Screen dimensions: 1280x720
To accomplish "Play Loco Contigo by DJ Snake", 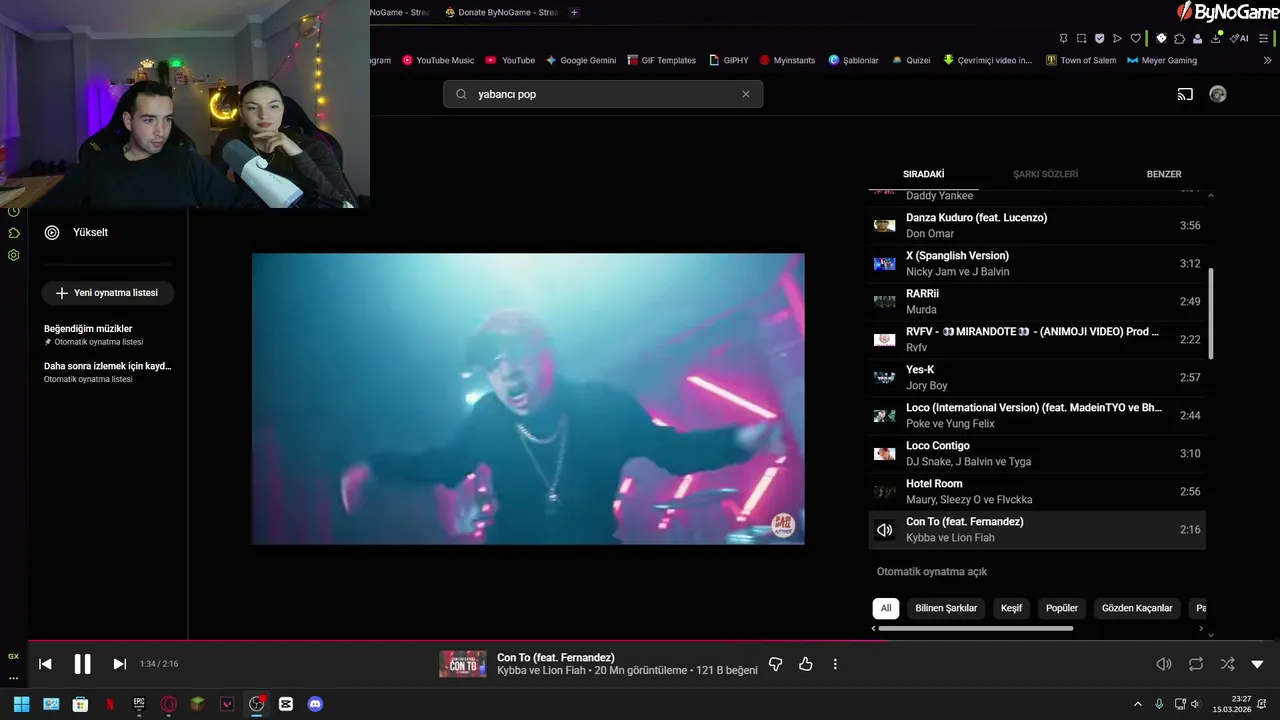I will [1037, 454].
